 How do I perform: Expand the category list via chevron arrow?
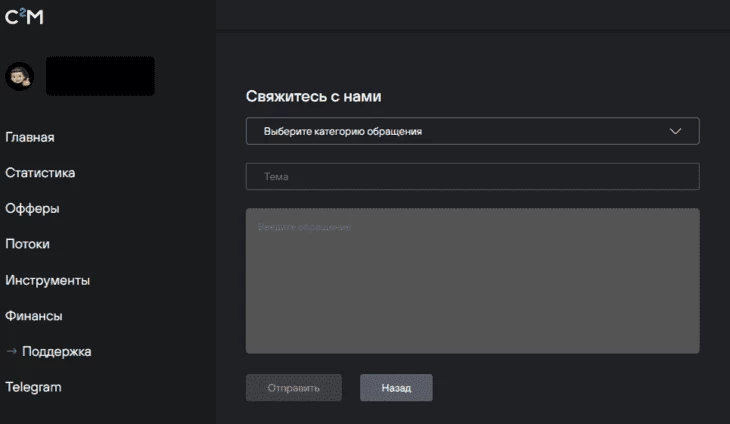pyautogui.click(x=676, y=131)
